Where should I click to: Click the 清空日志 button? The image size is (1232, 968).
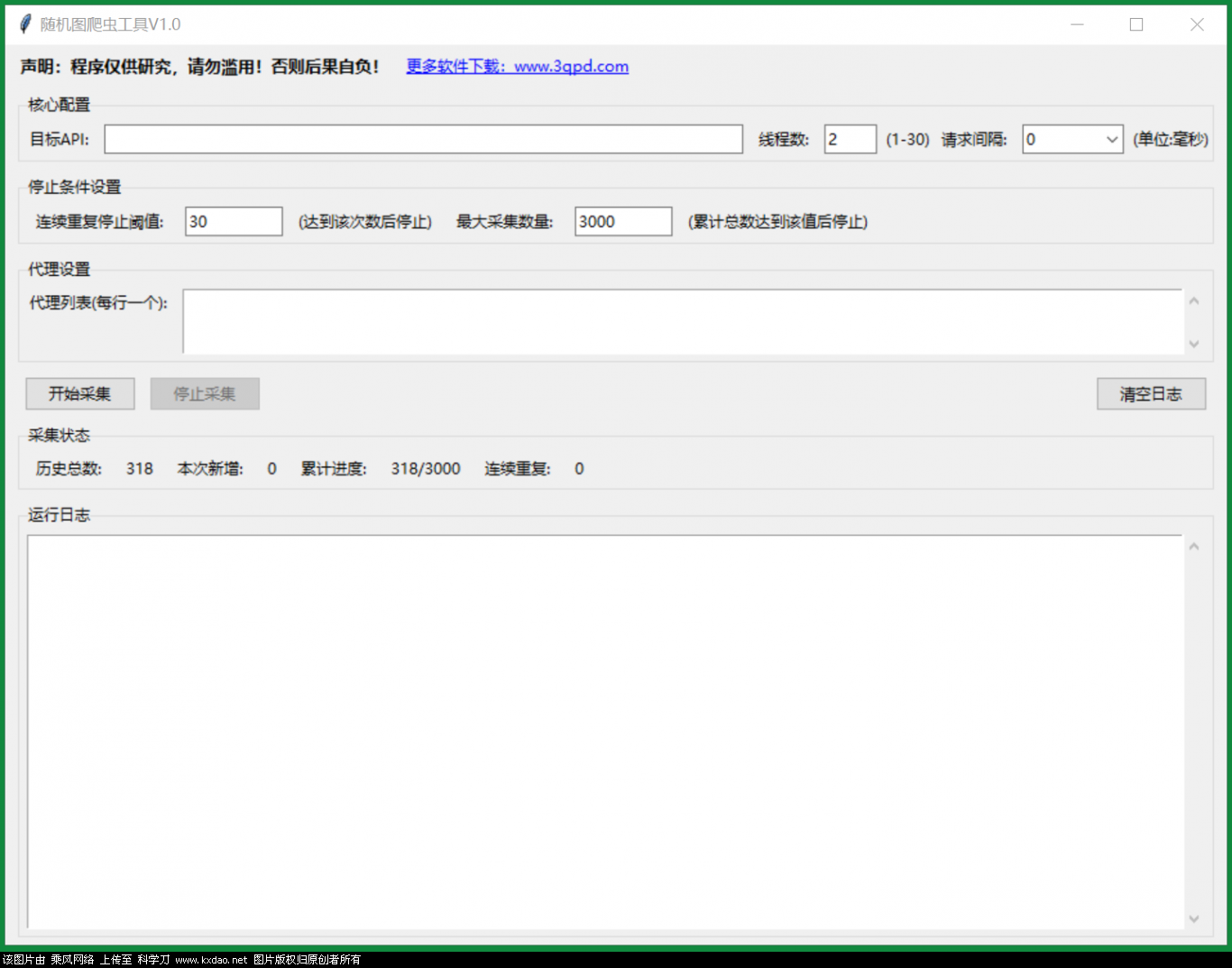point(1151,394)
